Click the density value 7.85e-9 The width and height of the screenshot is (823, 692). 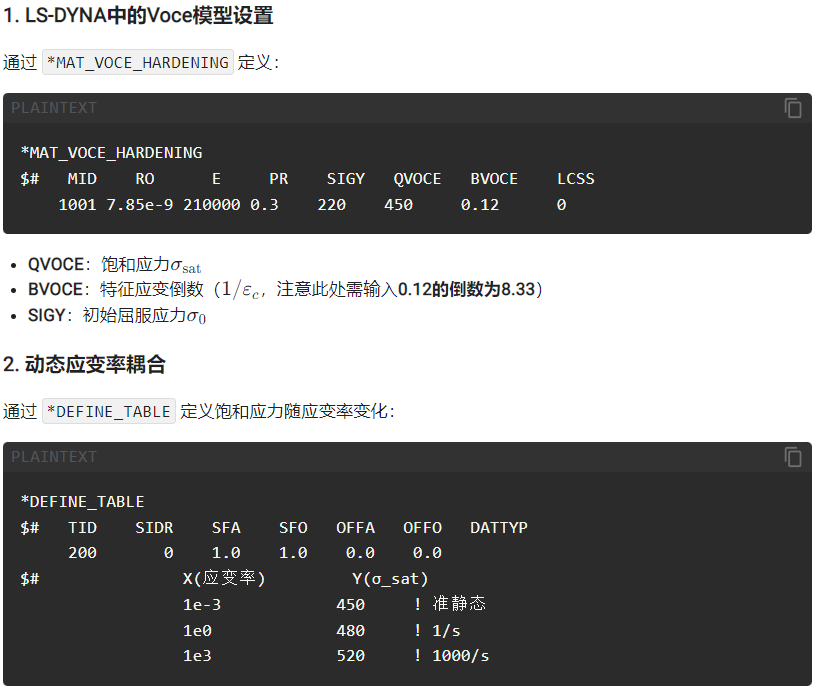140,205
